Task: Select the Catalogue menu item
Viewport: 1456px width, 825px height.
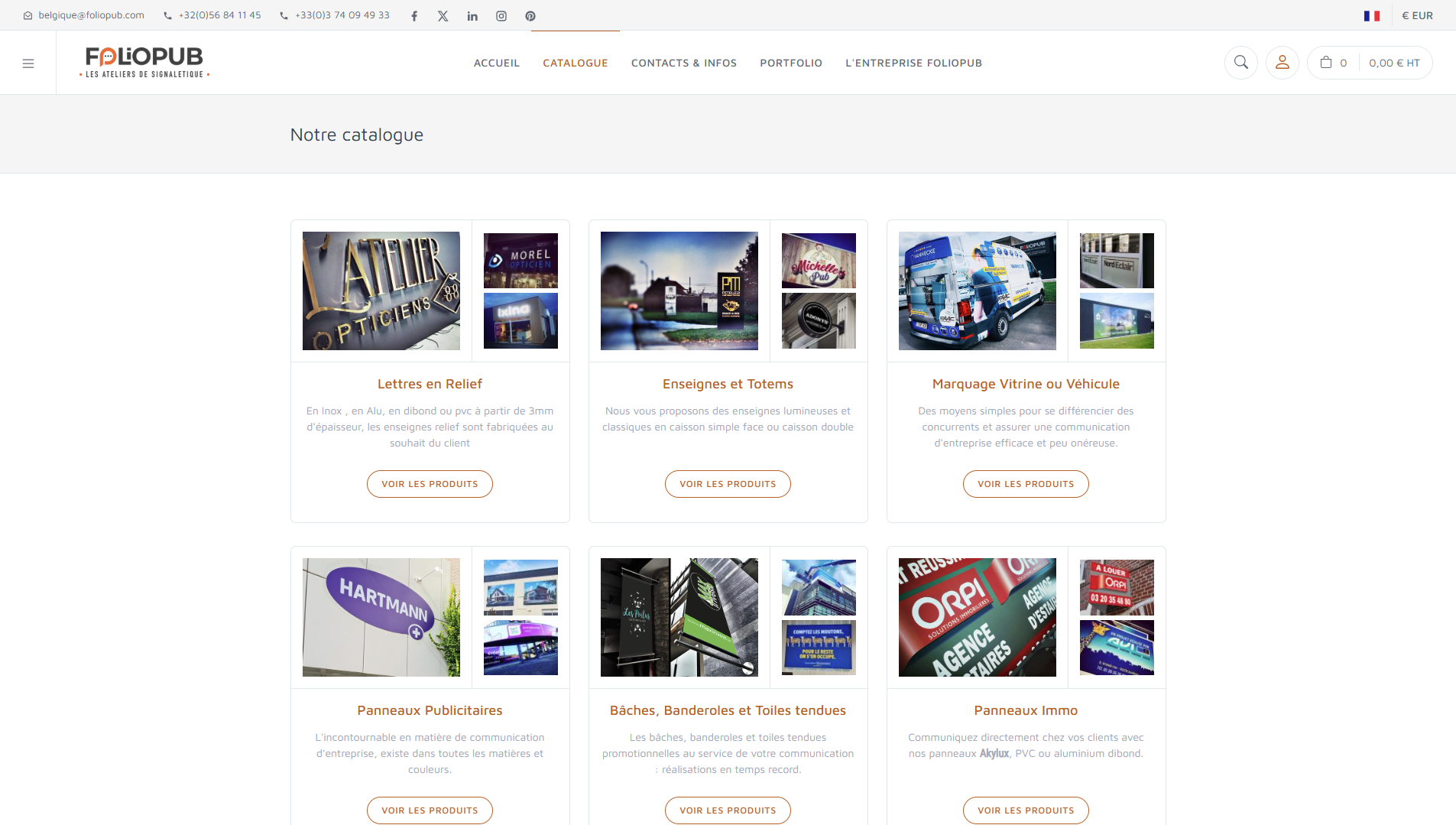Action: click(x=576, y=63)
